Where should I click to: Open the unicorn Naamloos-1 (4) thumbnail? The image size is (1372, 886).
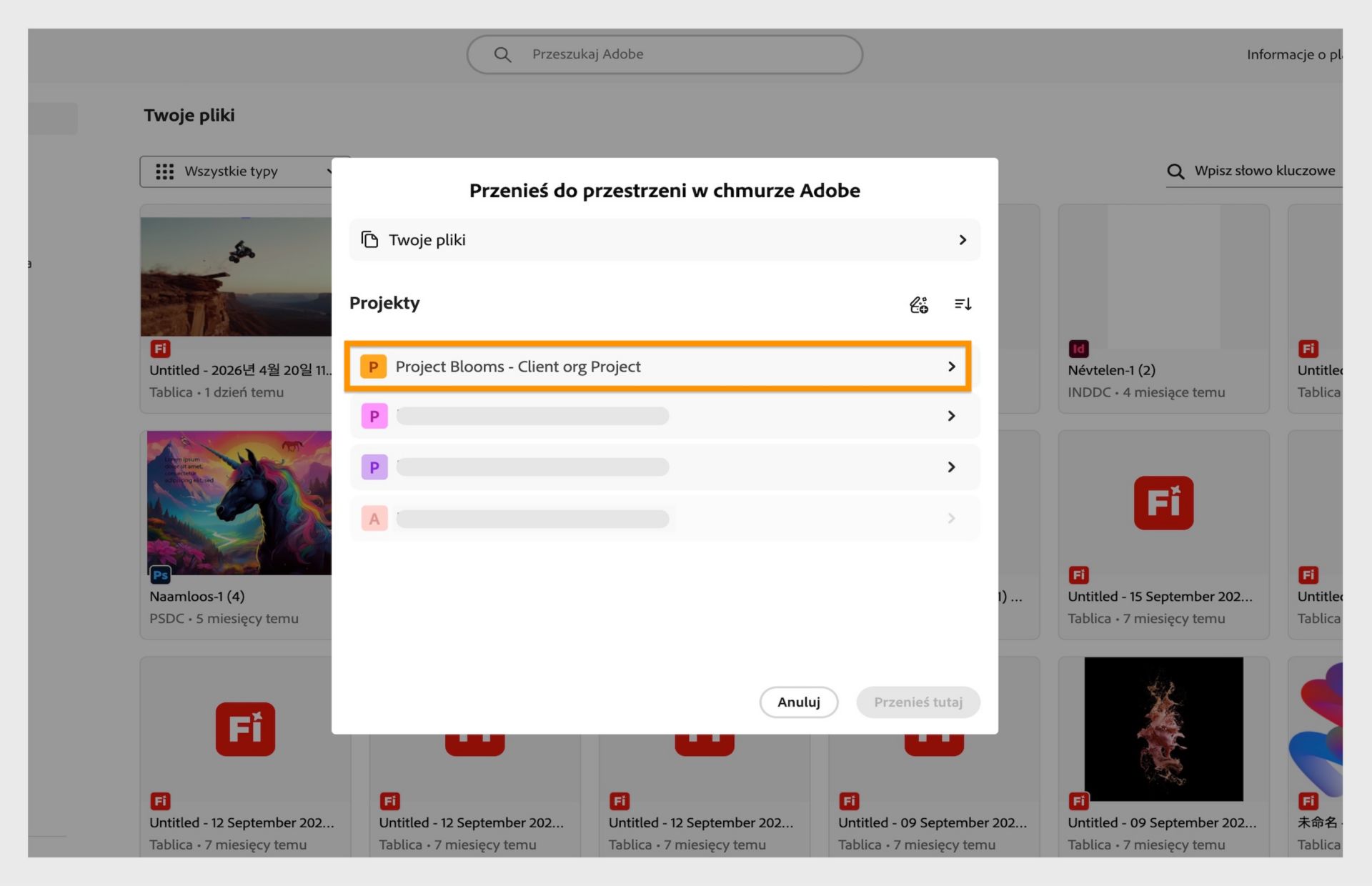click(x=239, y=502)
